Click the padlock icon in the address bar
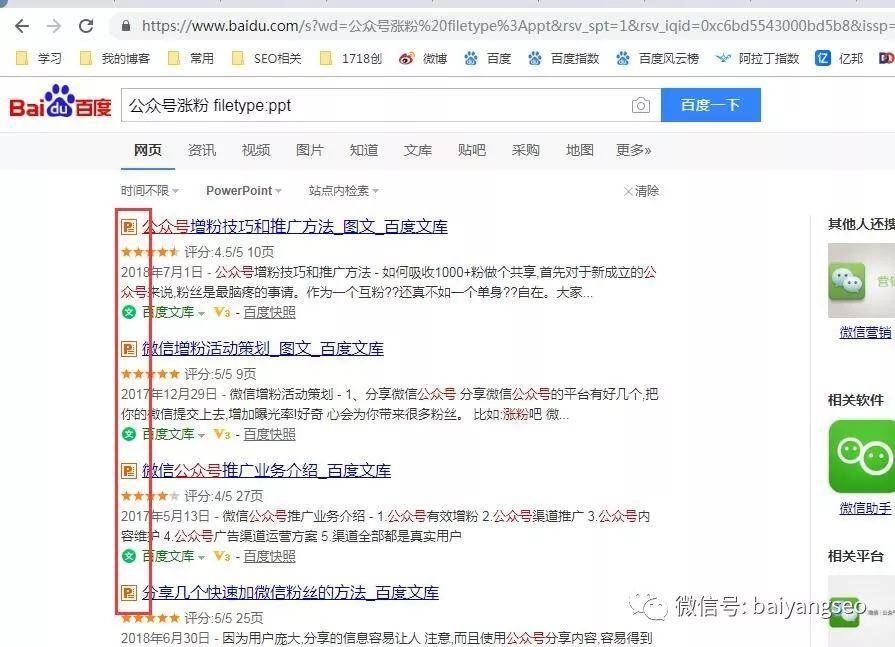The width and height of the screenshot is (895, 647). 126,26
